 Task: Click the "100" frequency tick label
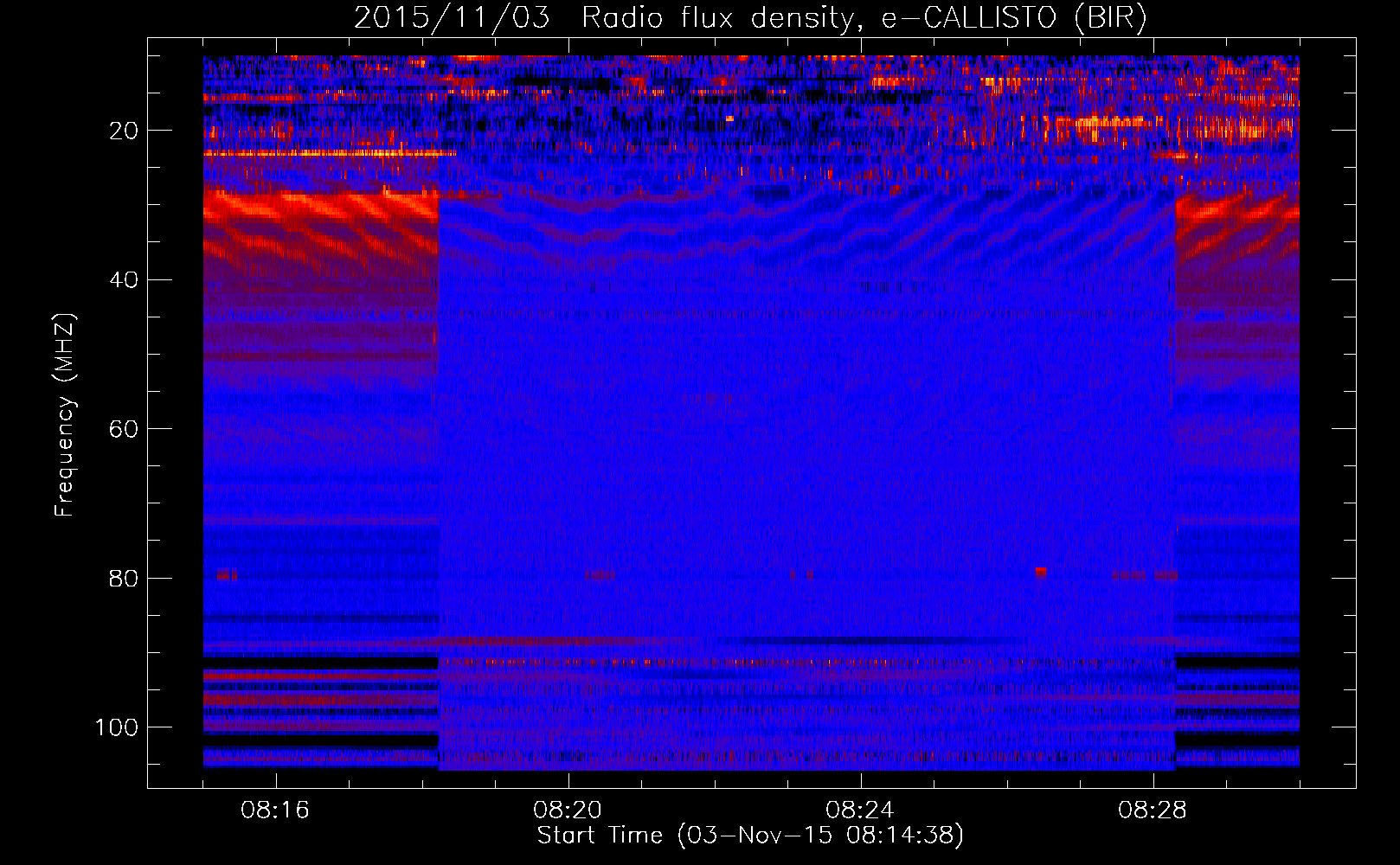pyautogui.click(x=117, y=727)
